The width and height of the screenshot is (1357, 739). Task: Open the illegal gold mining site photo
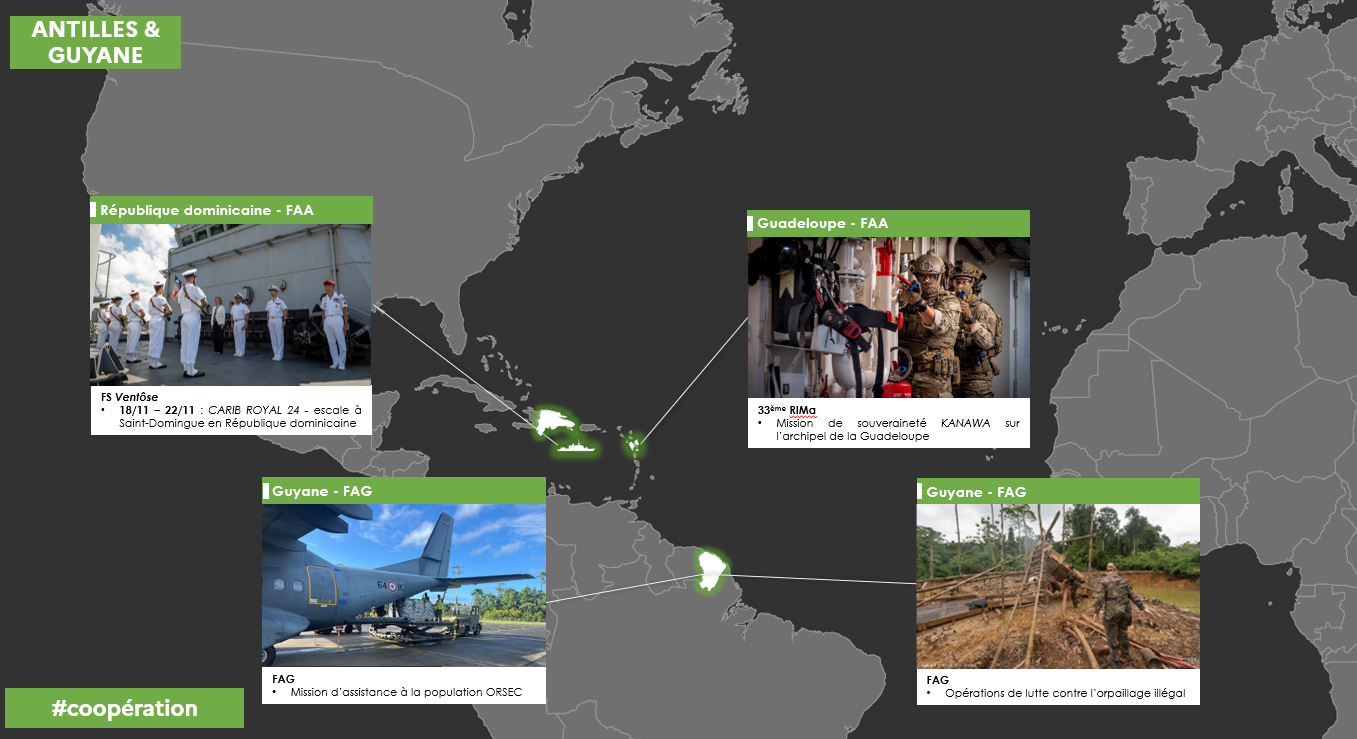(x=1058, y=586)
